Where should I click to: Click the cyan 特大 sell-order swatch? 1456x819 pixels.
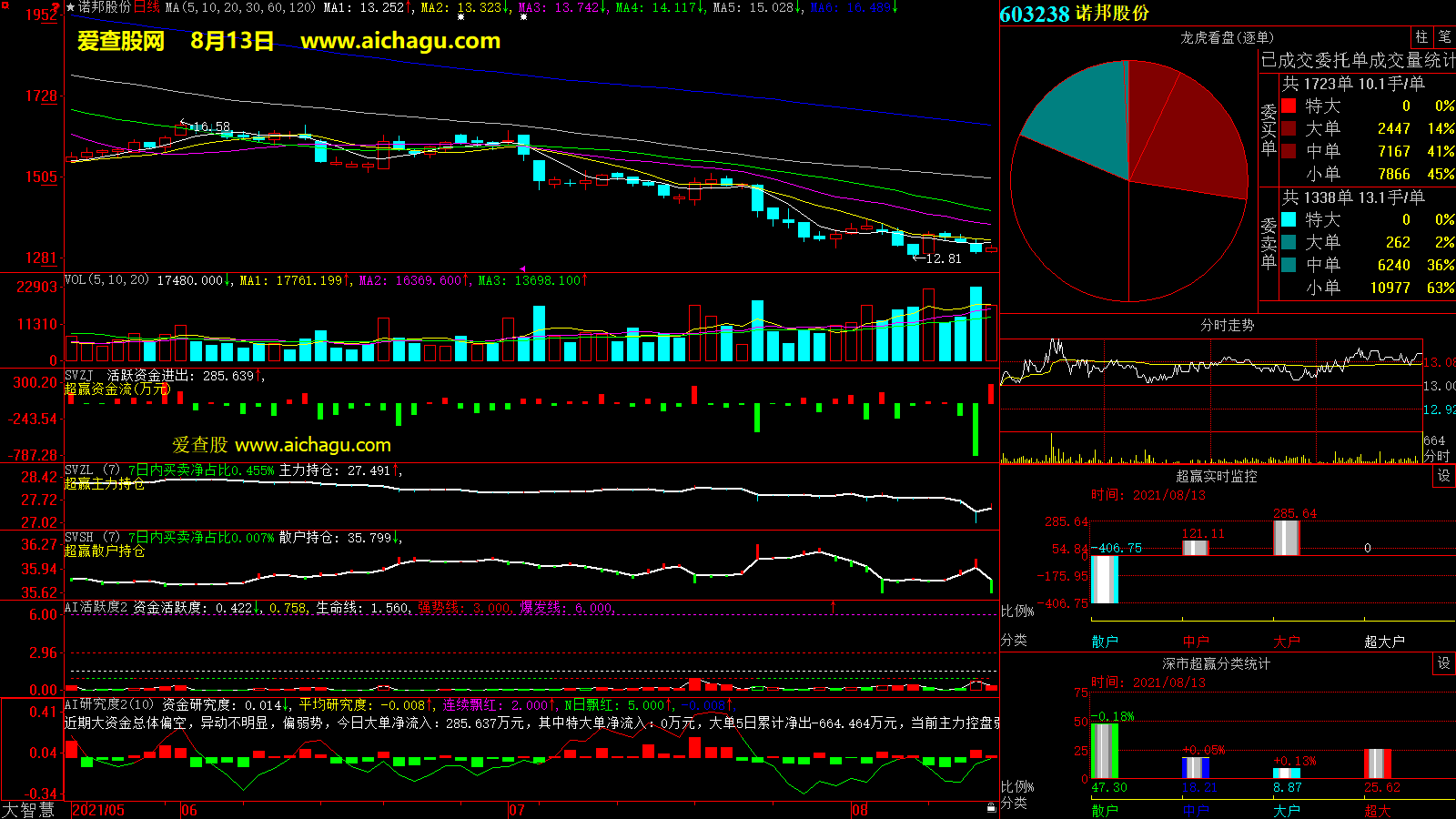1289,219
